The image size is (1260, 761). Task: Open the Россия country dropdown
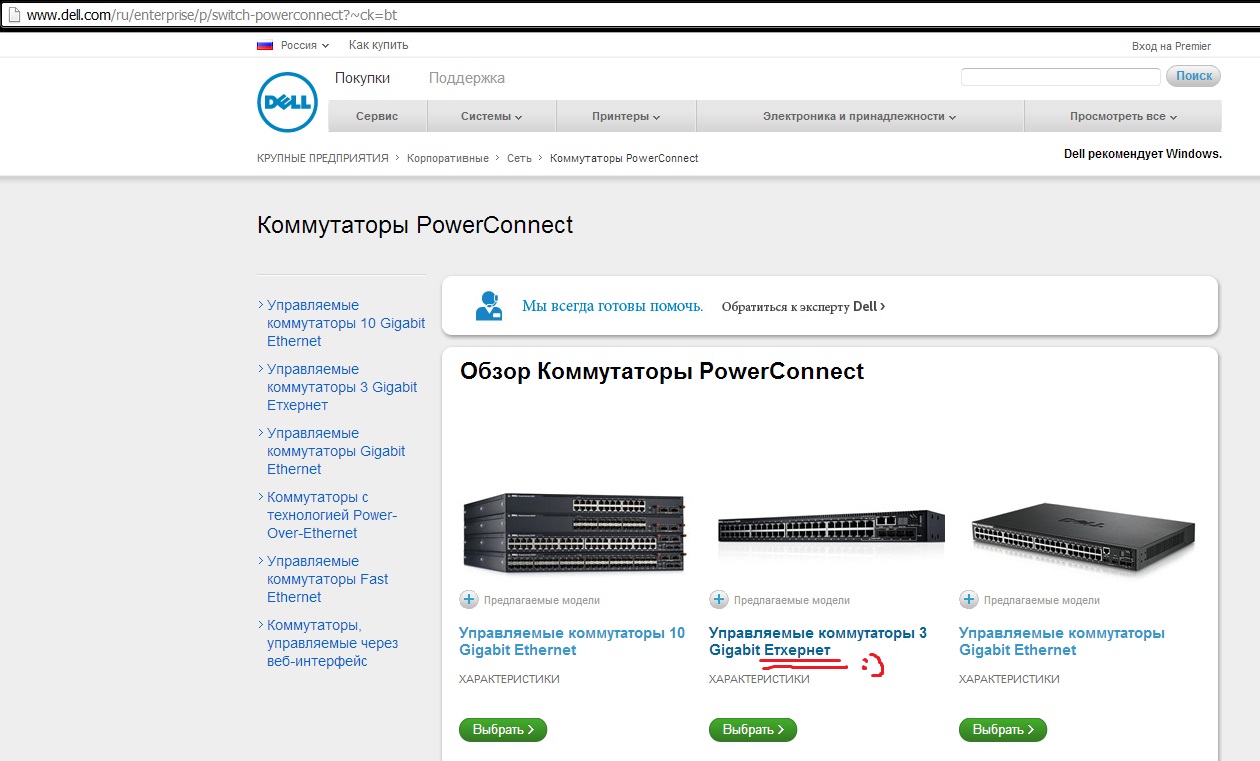pyautogui.click(x=305, y=45)
